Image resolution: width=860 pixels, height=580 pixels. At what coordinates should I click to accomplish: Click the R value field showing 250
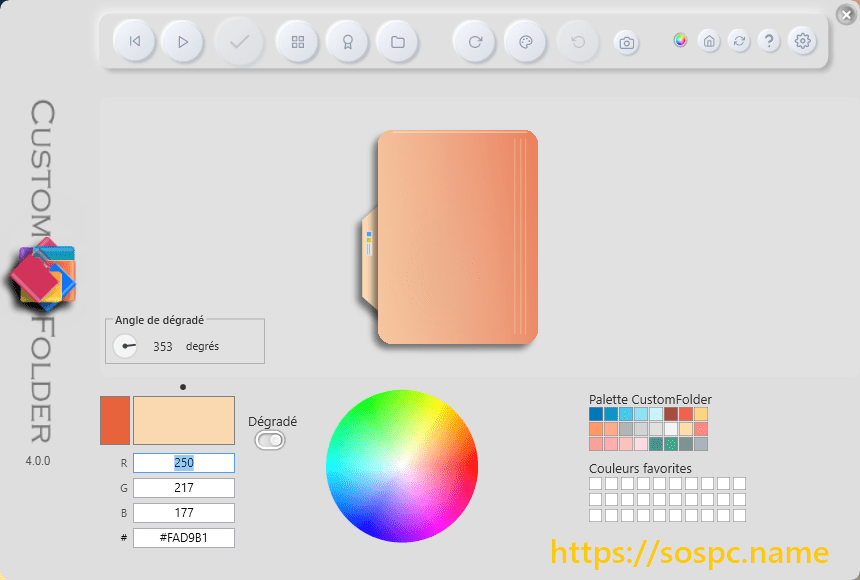click(x=184, y=463)
